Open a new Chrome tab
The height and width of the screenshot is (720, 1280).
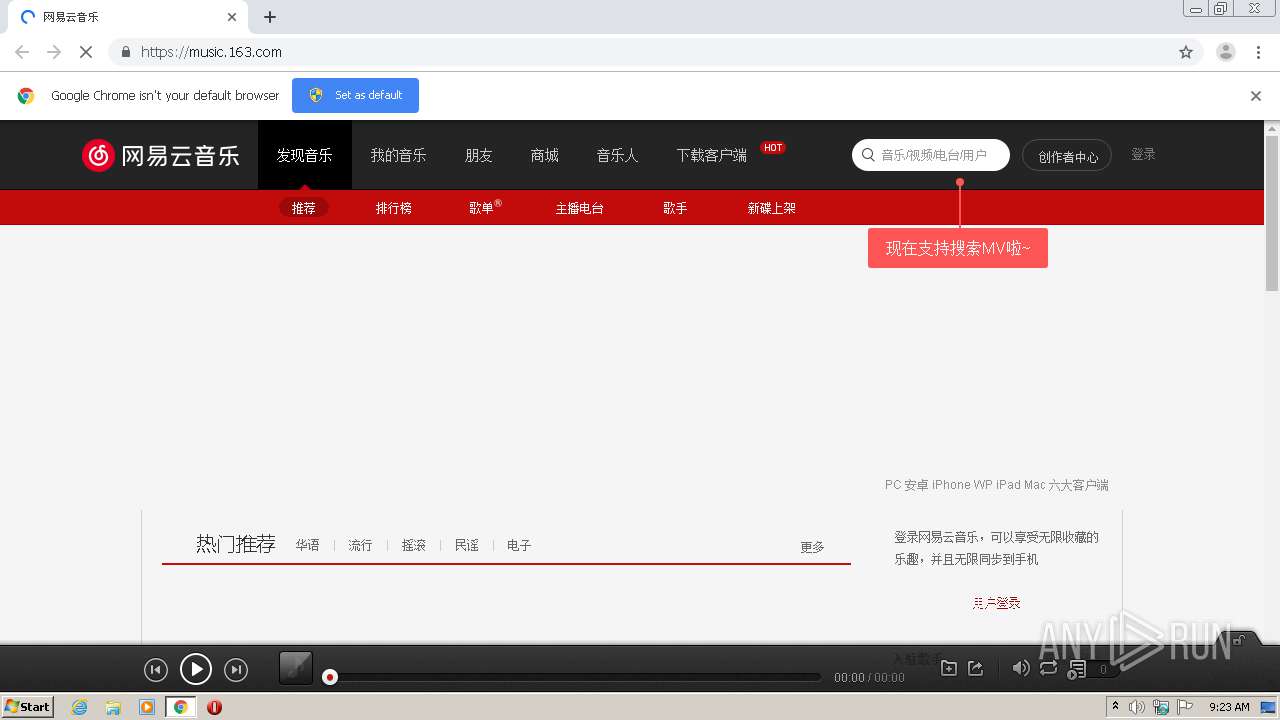pyautogui.click(x=270, y=17)
